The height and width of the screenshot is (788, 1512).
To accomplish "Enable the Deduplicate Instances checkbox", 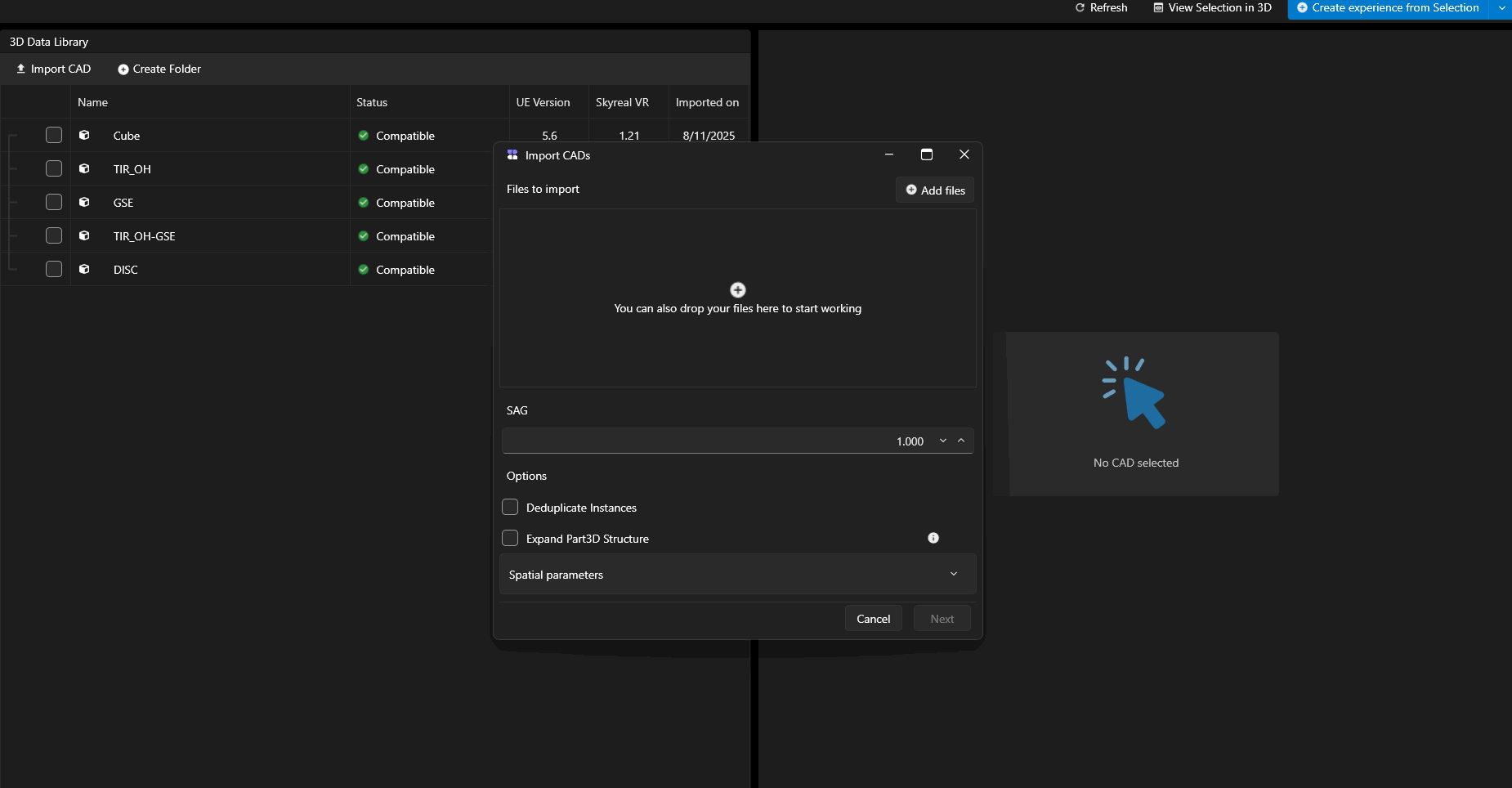I will tap(510, 507).
